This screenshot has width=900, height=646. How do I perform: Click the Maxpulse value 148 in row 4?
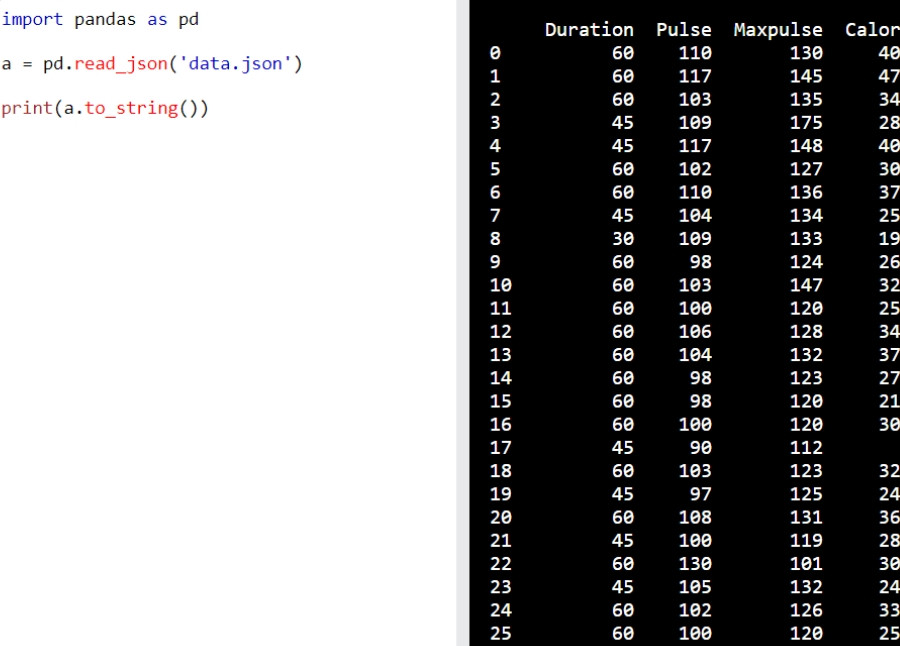[806, 146]
